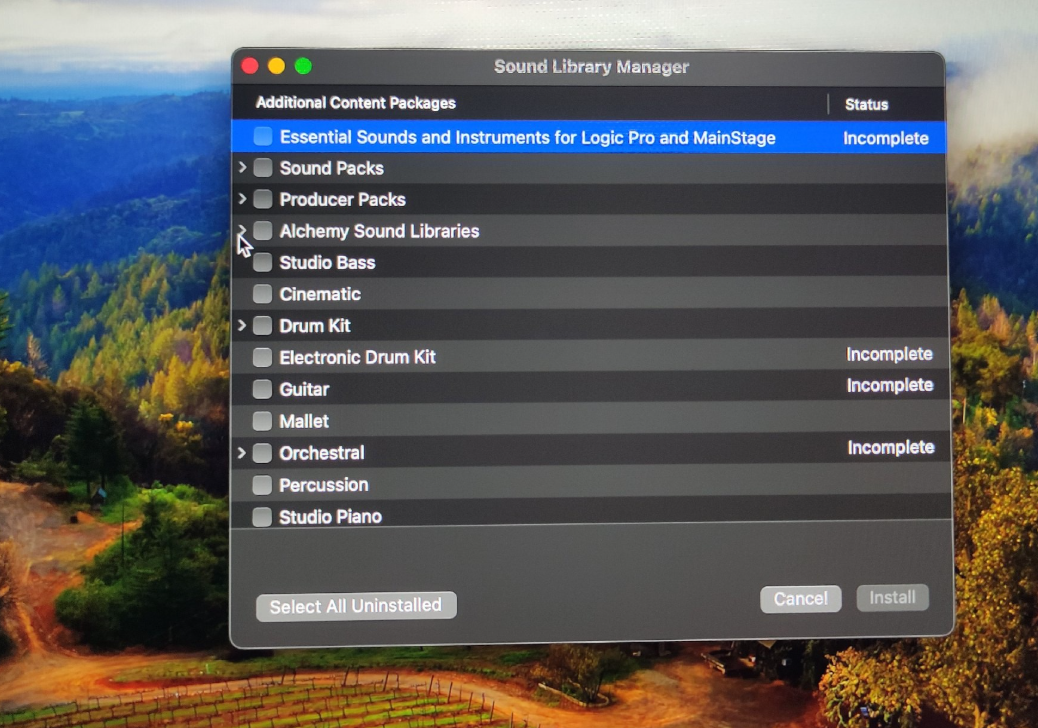Close the Sound Library Manager window
Viewport: 1038px width, 728px height.
[250, 66]
